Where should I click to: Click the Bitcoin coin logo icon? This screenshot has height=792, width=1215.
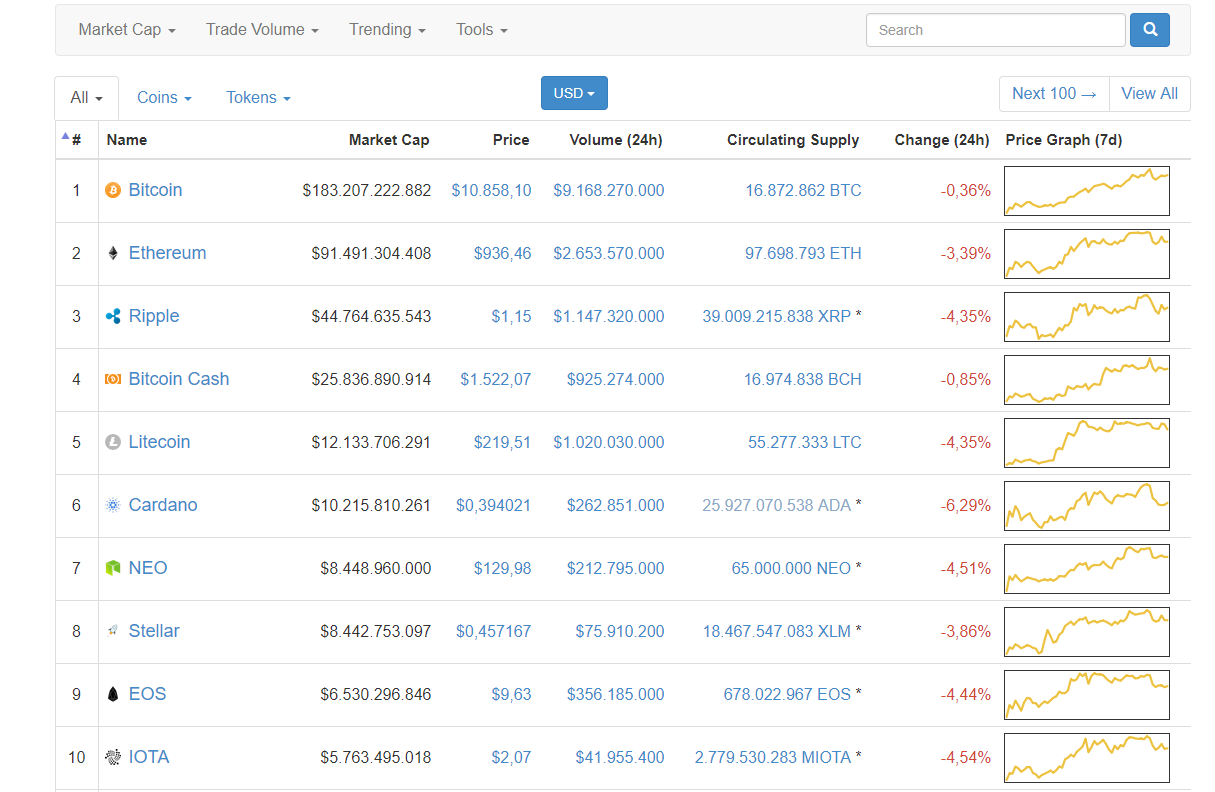[x=113, y=190]
